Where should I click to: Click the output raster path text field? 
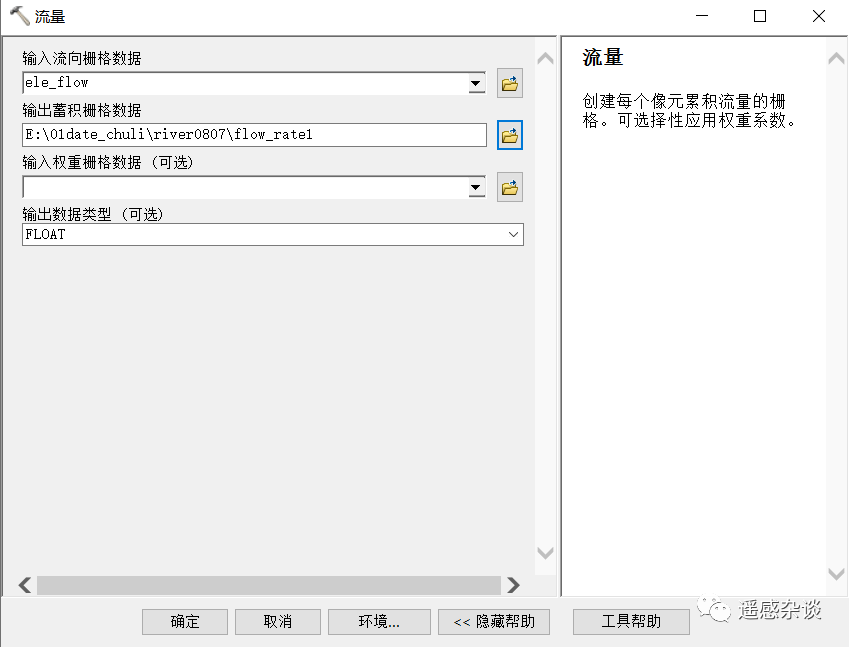tap(250, 135)
